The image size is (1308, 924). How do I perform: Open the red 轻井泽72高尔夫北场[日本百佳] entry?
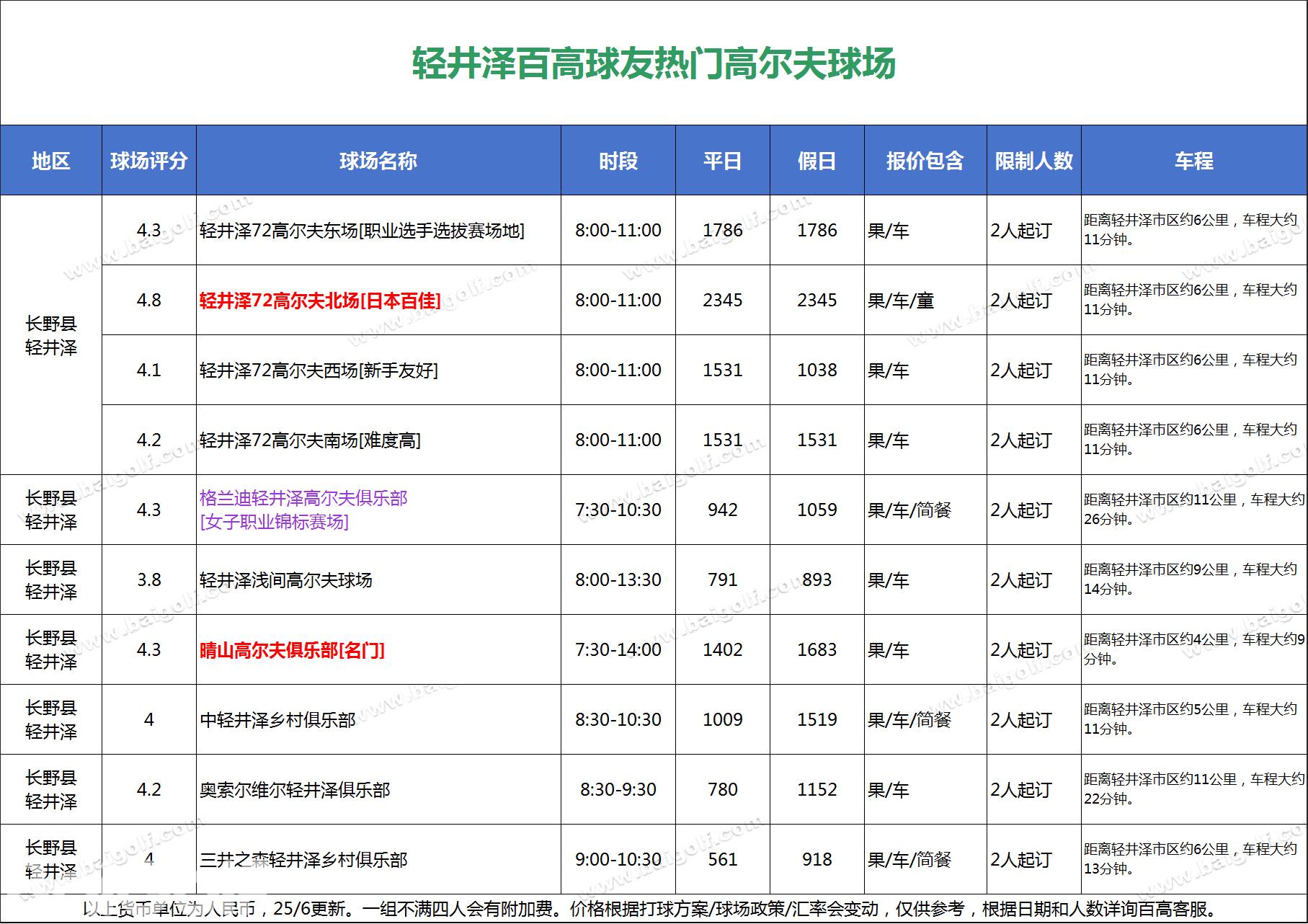click(x=320, y=301)
